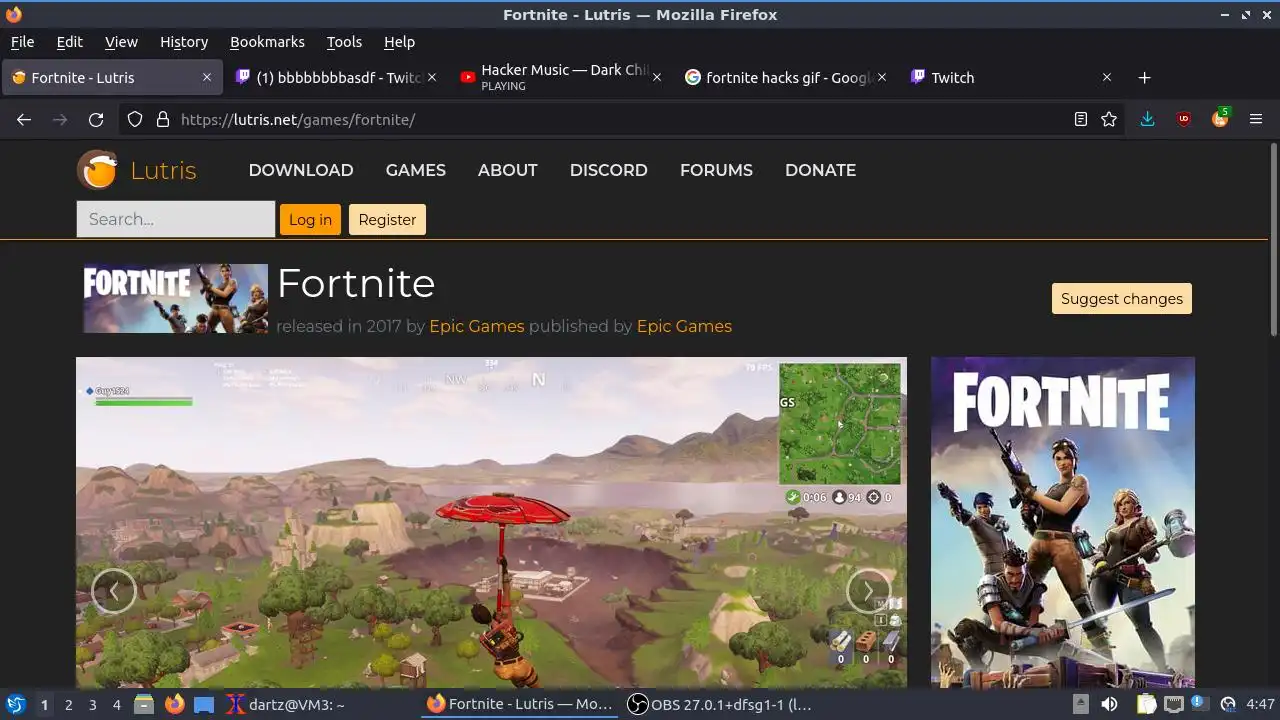Open the Tools menu
1280x720 pixels.
point(344,42)
